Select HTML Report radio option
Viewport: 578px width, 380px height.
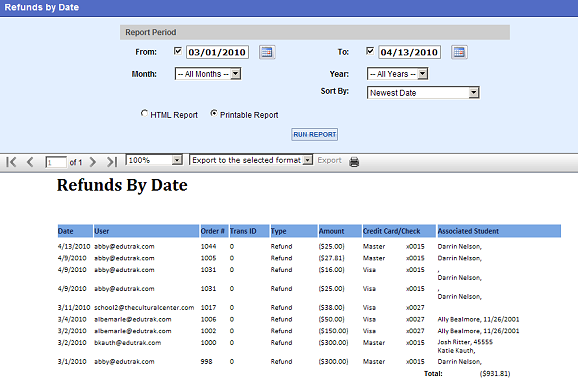(x=144, y=114)
